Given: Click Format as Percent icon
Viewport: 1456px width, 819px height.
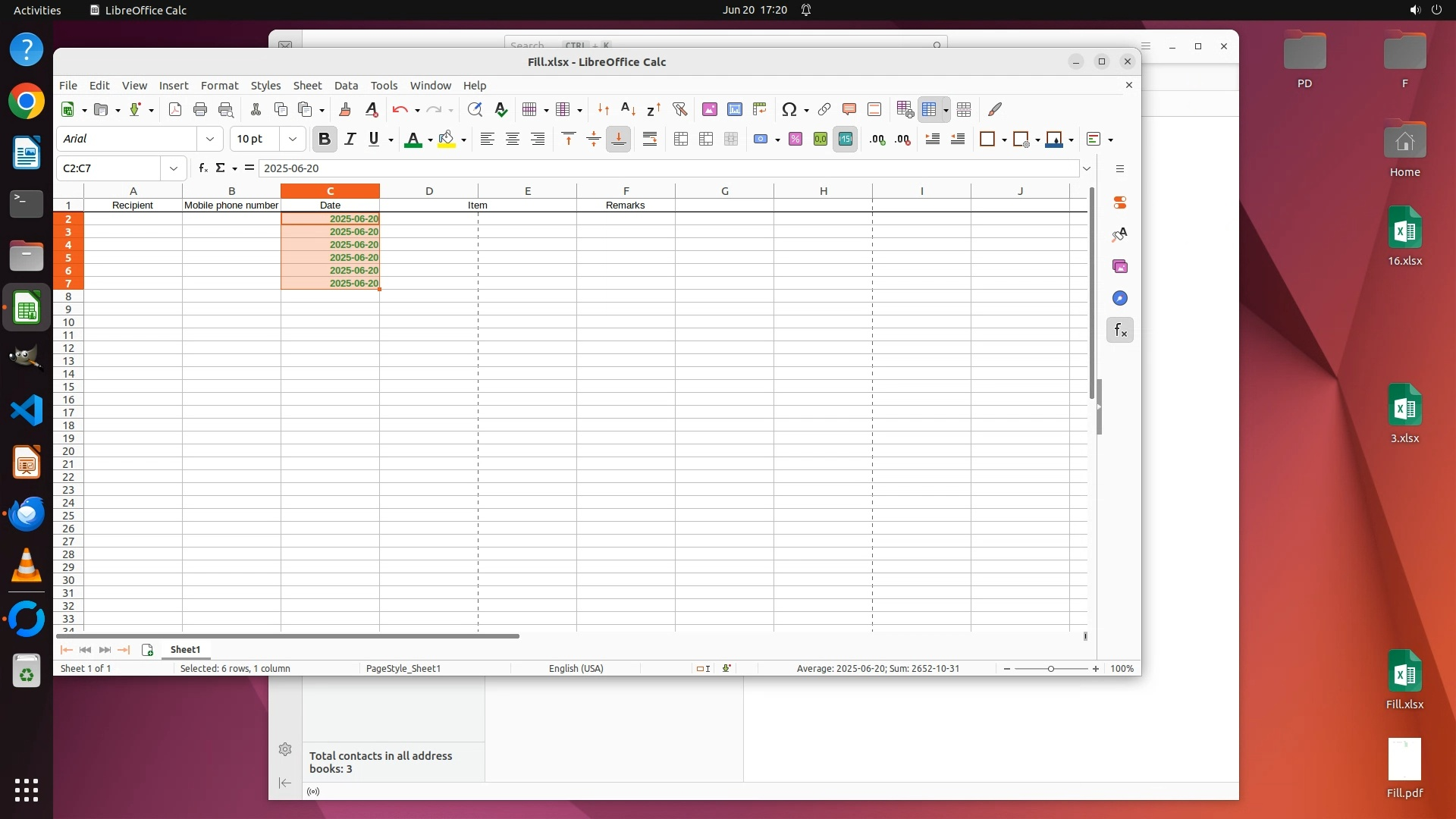Looking at the screenshot, I should (x=795, y=140).
